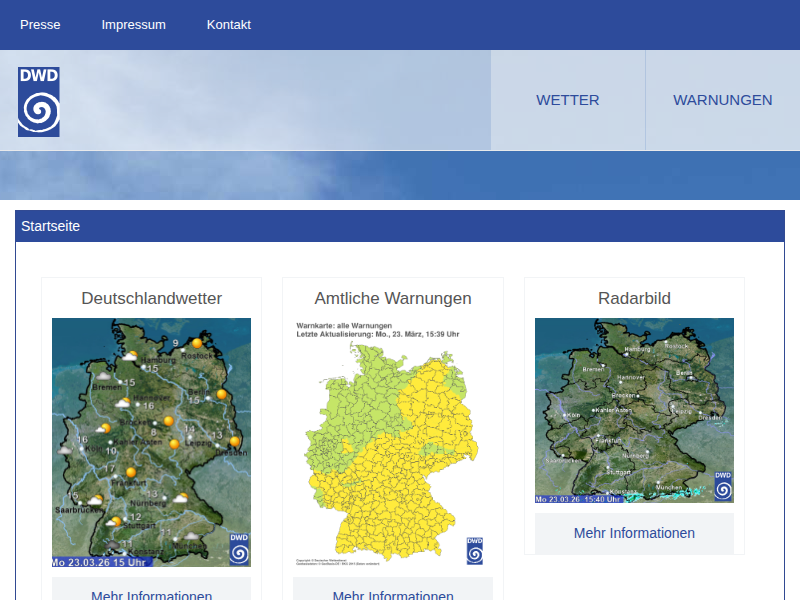Click Mehr Informationen under Radarbild

pos(634,533)
